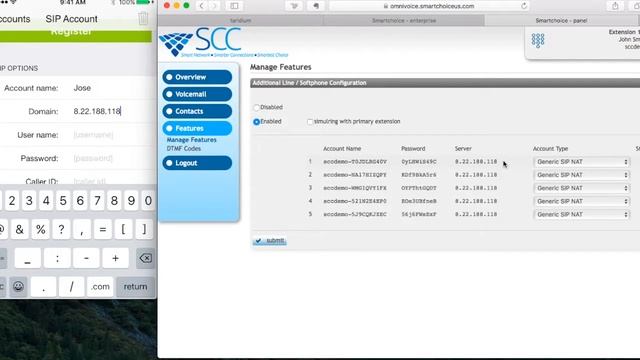Open the Features menu item

tap(197, 129)
